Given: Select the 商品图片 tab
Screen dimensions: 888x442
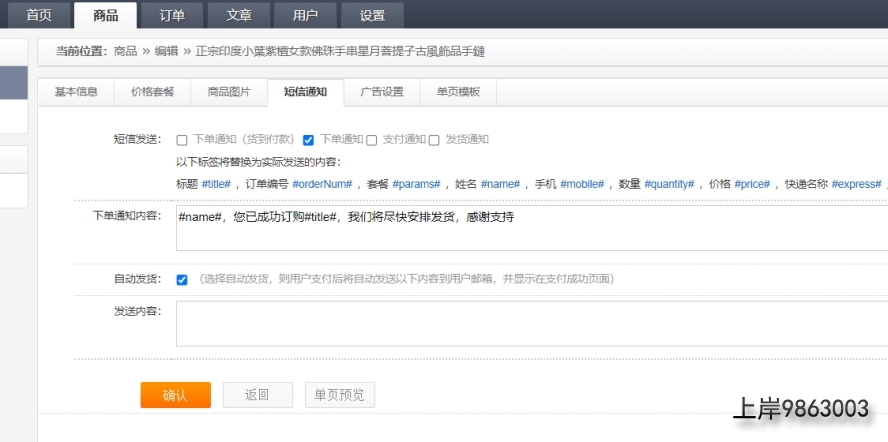Looking at the screenshot, I should click(229, 92).
